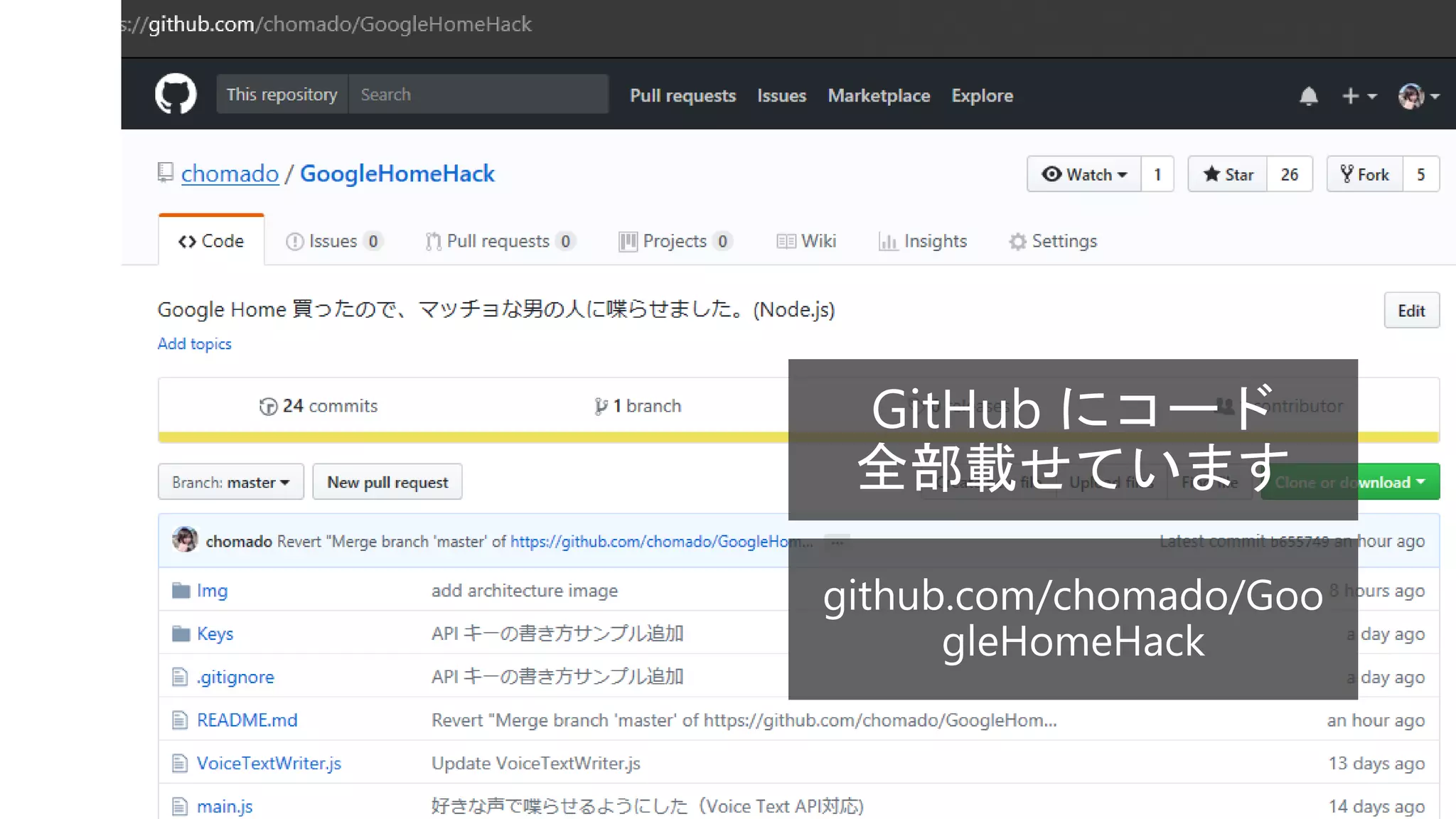Expand the plus create-new menu

1359,96
